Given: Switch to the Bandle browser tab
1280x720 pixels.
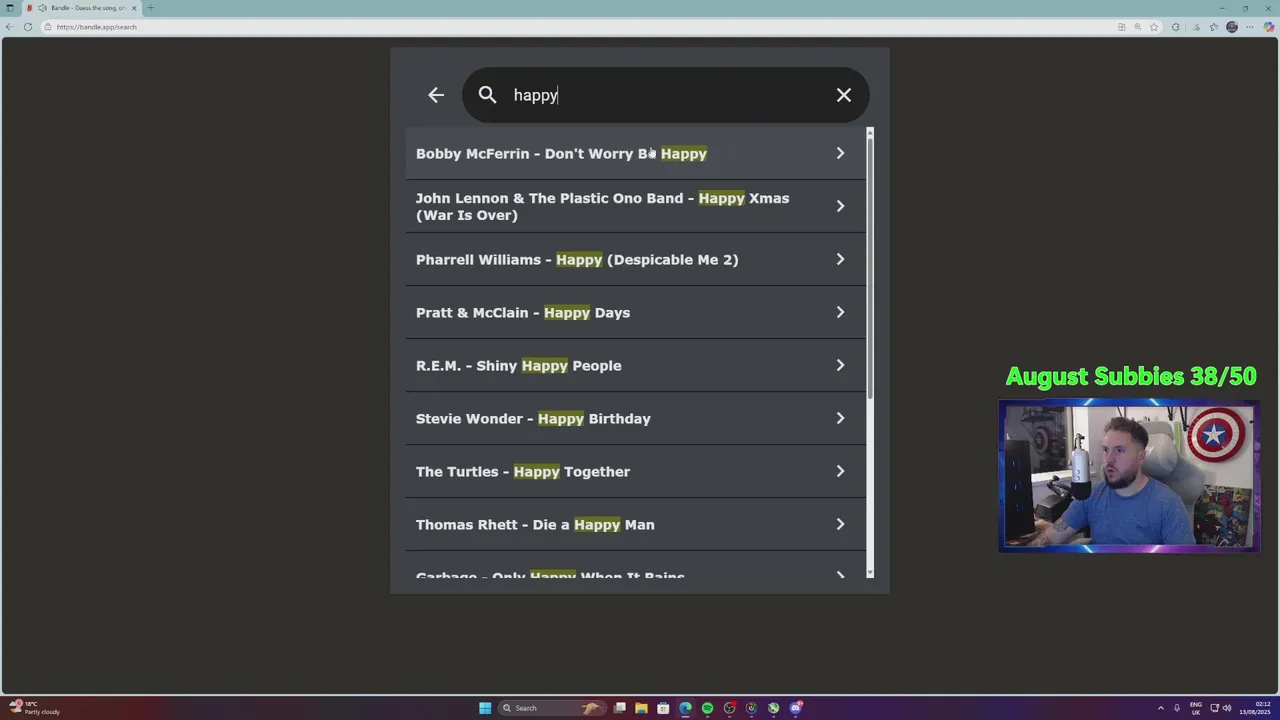Looking at the screenshot, I should pyautogui.click(x=83, y=8).
